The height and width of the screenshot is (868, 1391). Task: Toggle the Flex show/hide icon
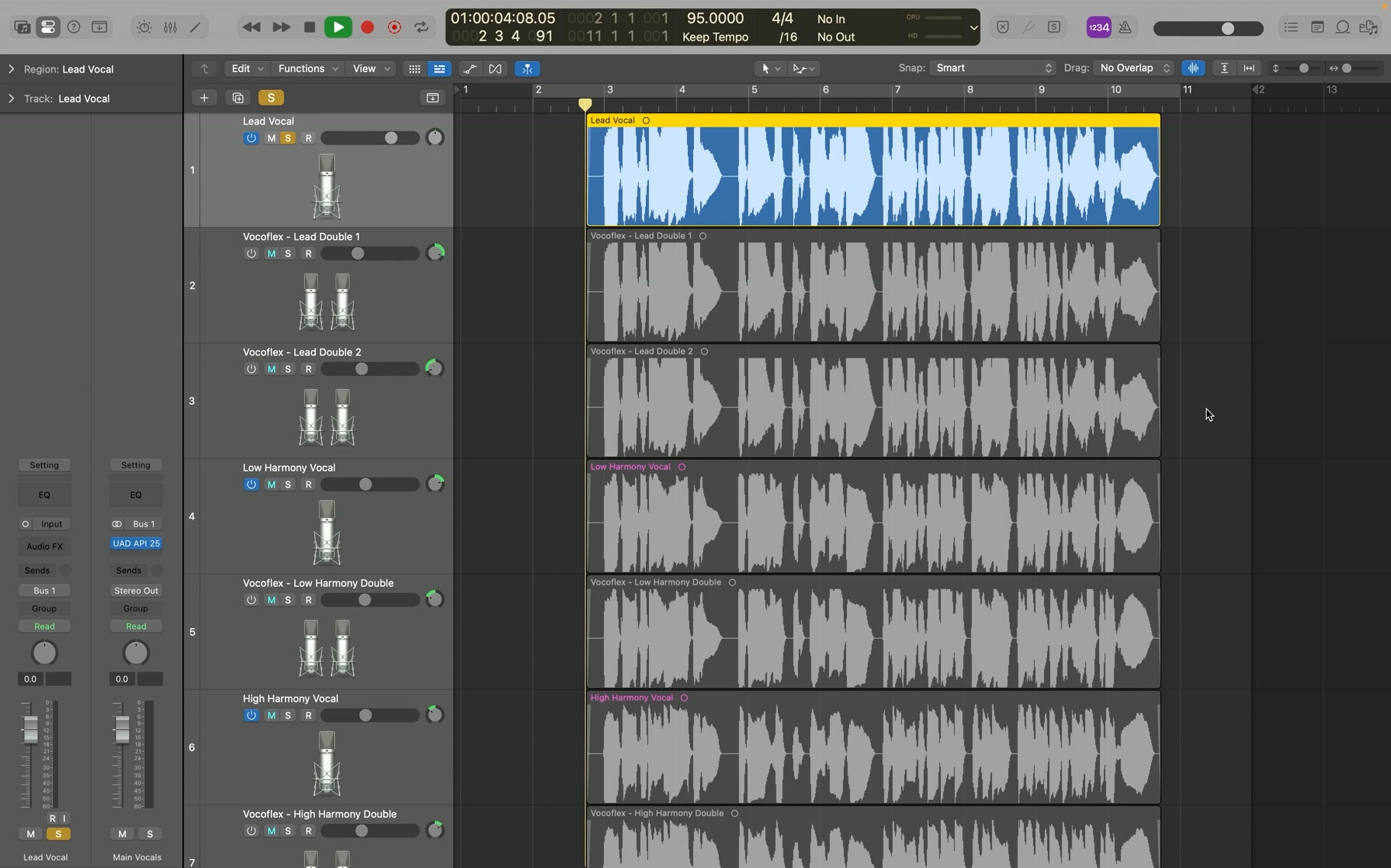(x=495, y=69)
